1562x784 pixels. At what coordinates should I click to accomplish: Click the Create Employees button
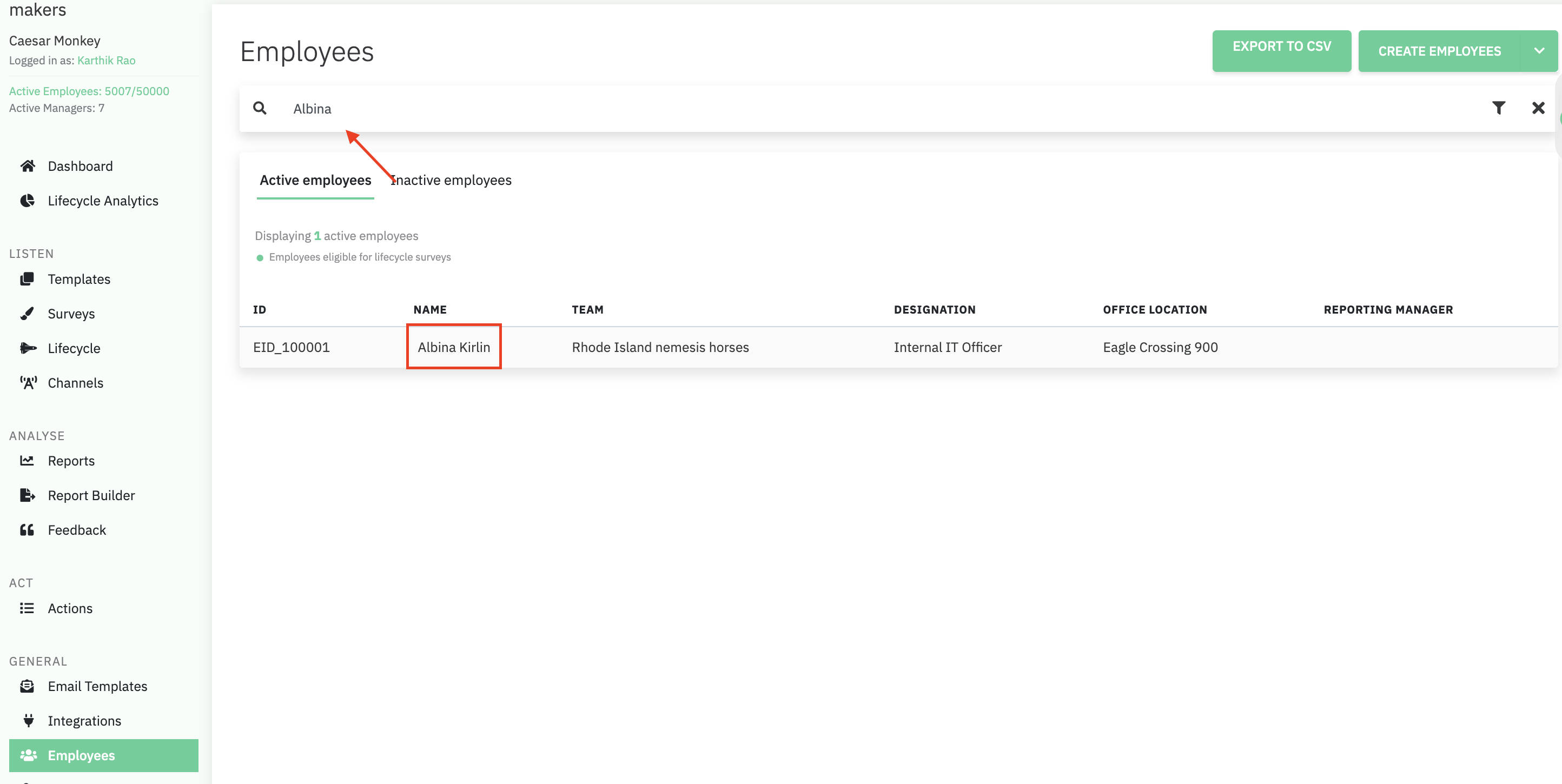click(1439, 51)
